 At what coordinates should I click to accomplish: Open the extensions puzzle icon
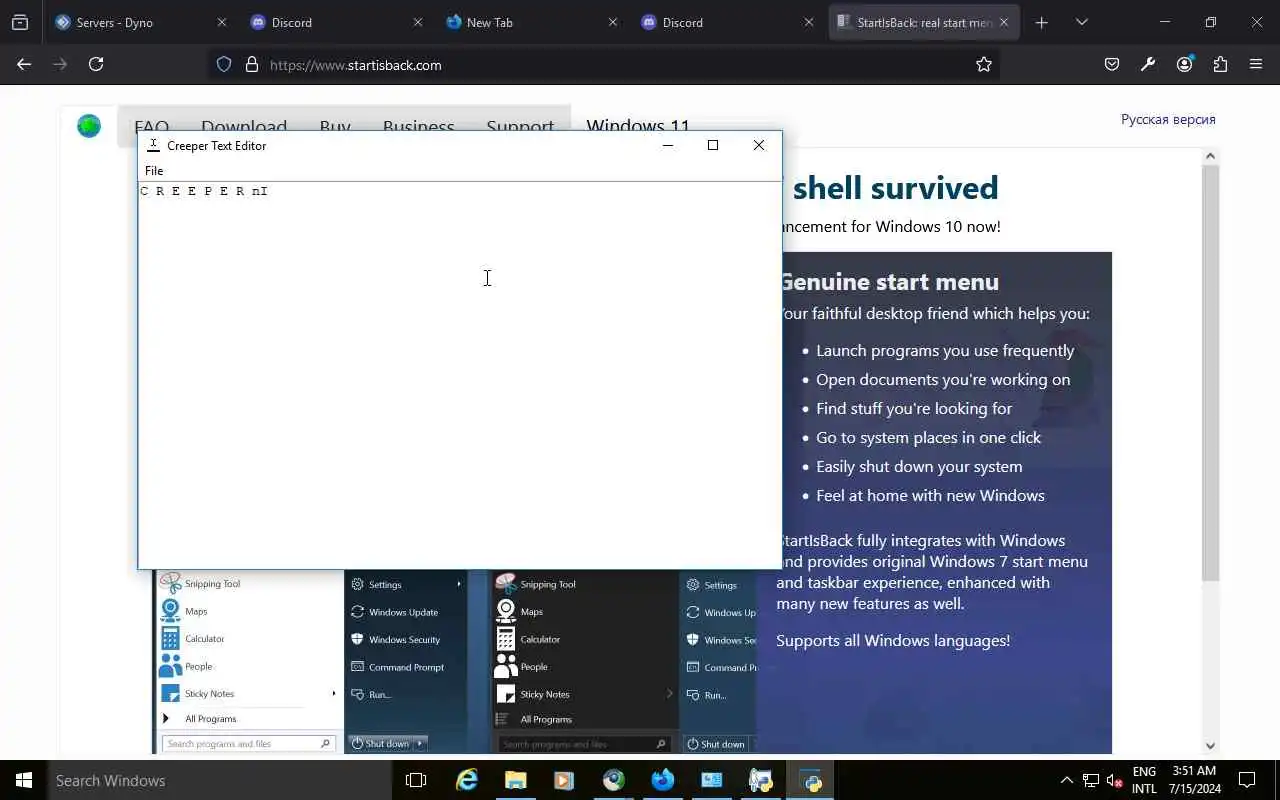(x=1220, y=64)
